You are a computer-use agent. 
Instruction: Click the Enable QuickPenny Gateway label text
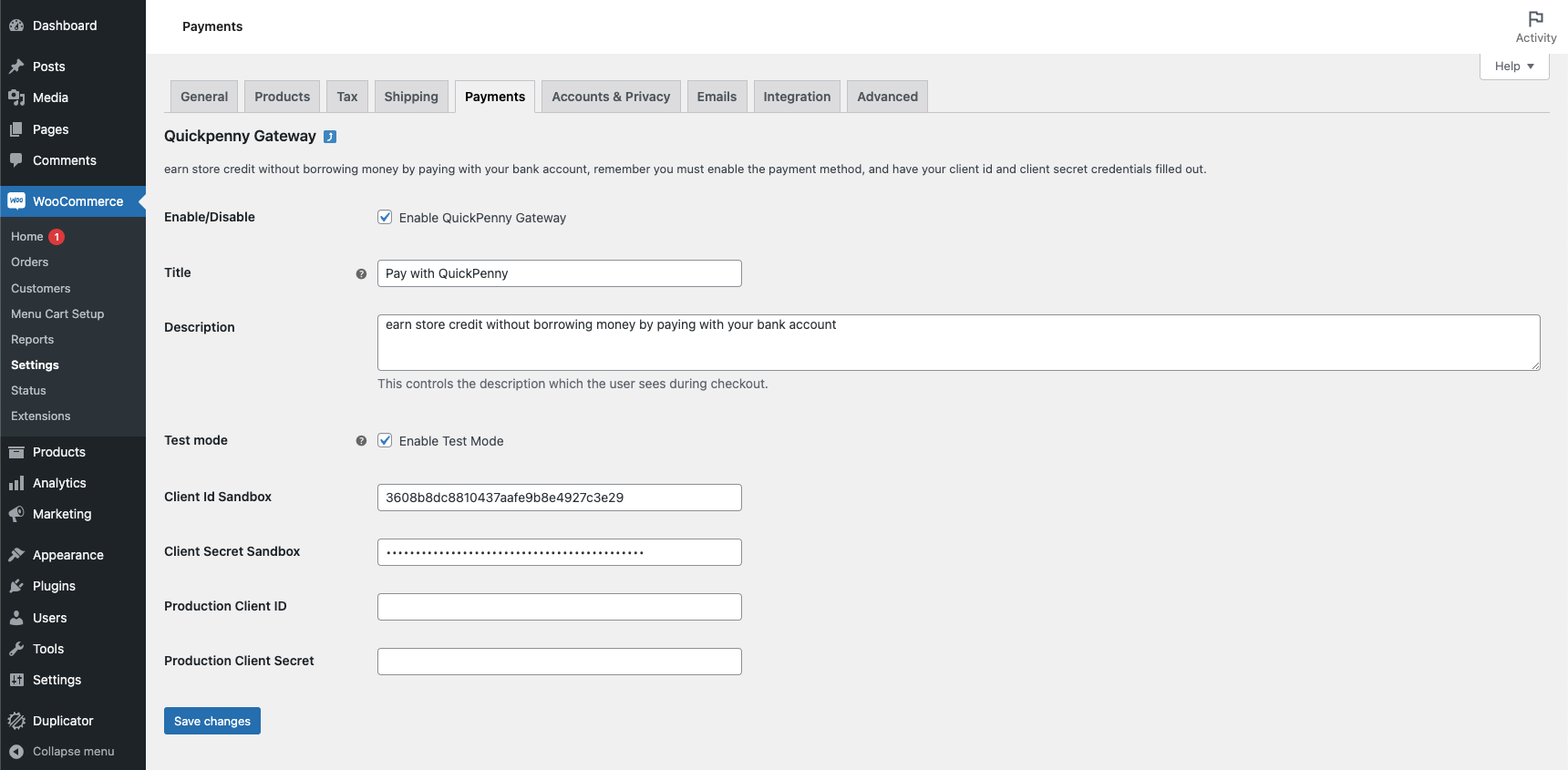pos(482,218)
